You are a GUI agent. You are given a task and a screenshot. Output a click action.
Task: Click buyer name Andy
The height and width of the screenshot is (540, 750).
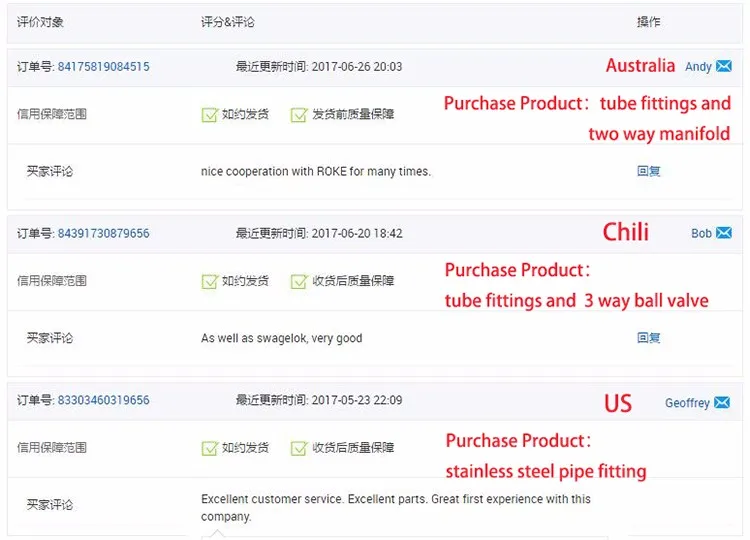click(698, 67)
